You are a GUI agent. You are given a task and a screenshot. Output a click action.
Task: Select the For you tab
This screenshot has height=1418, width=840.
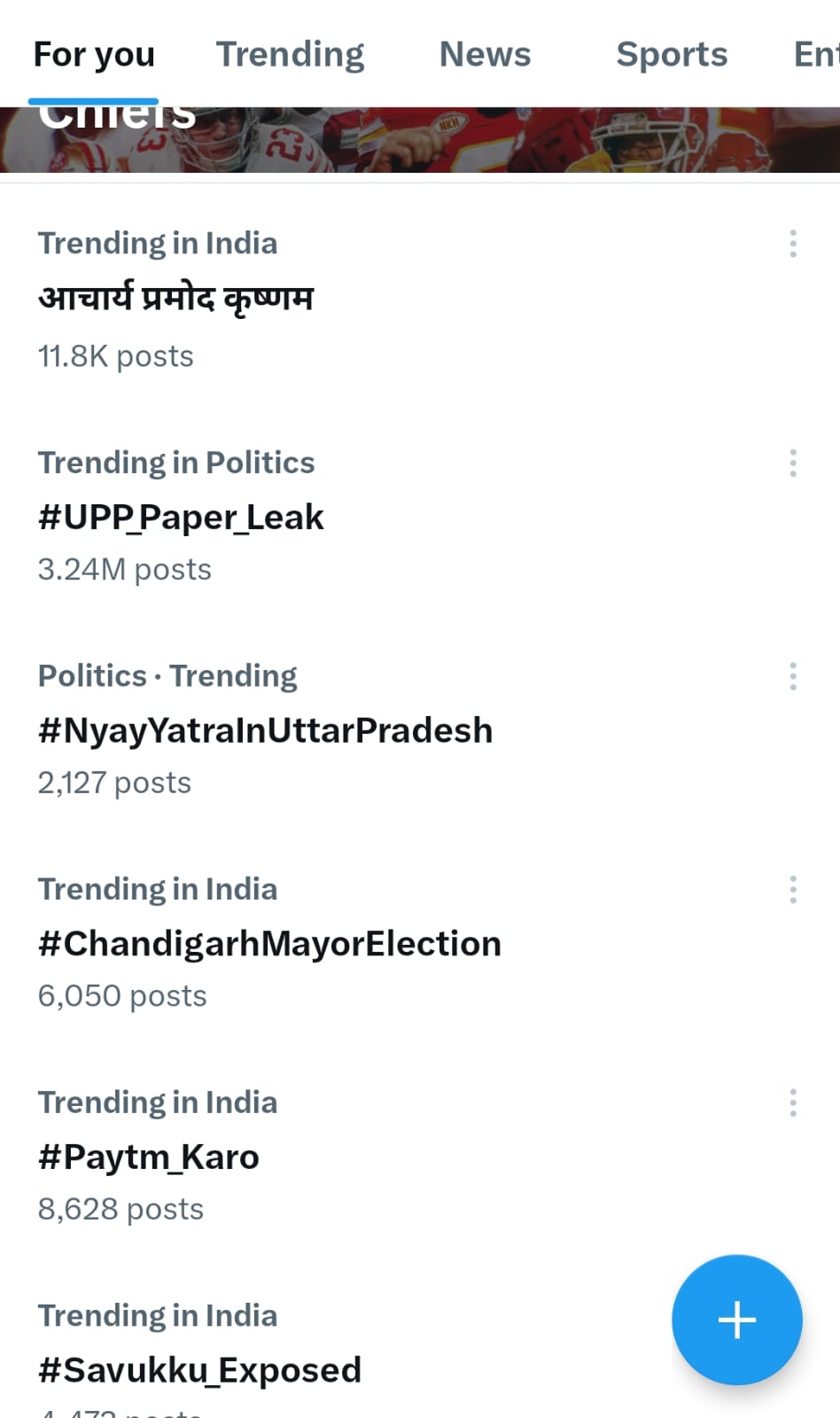[x=94, y=55]
